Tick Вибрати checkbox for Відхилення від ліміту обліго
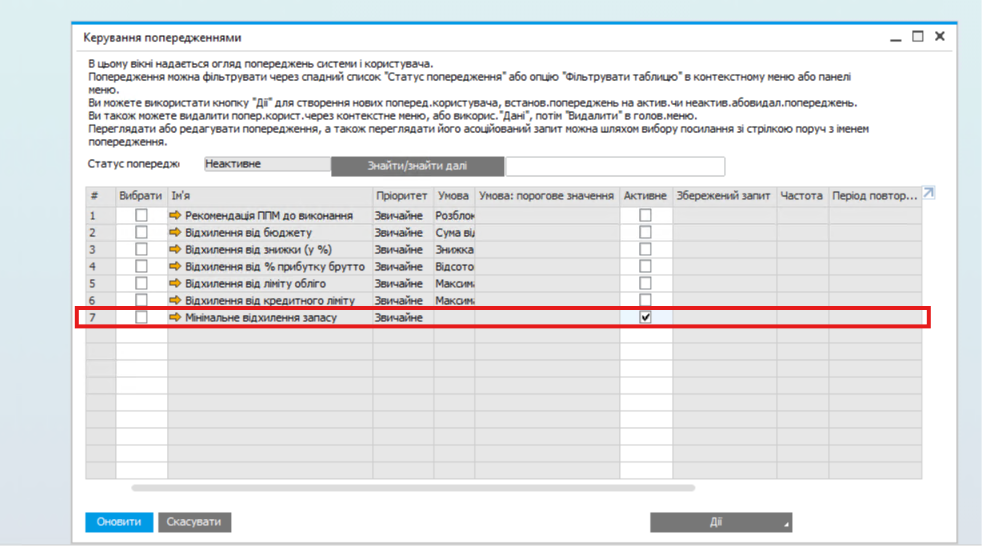The image size is (982, 553). click(142, 283)
